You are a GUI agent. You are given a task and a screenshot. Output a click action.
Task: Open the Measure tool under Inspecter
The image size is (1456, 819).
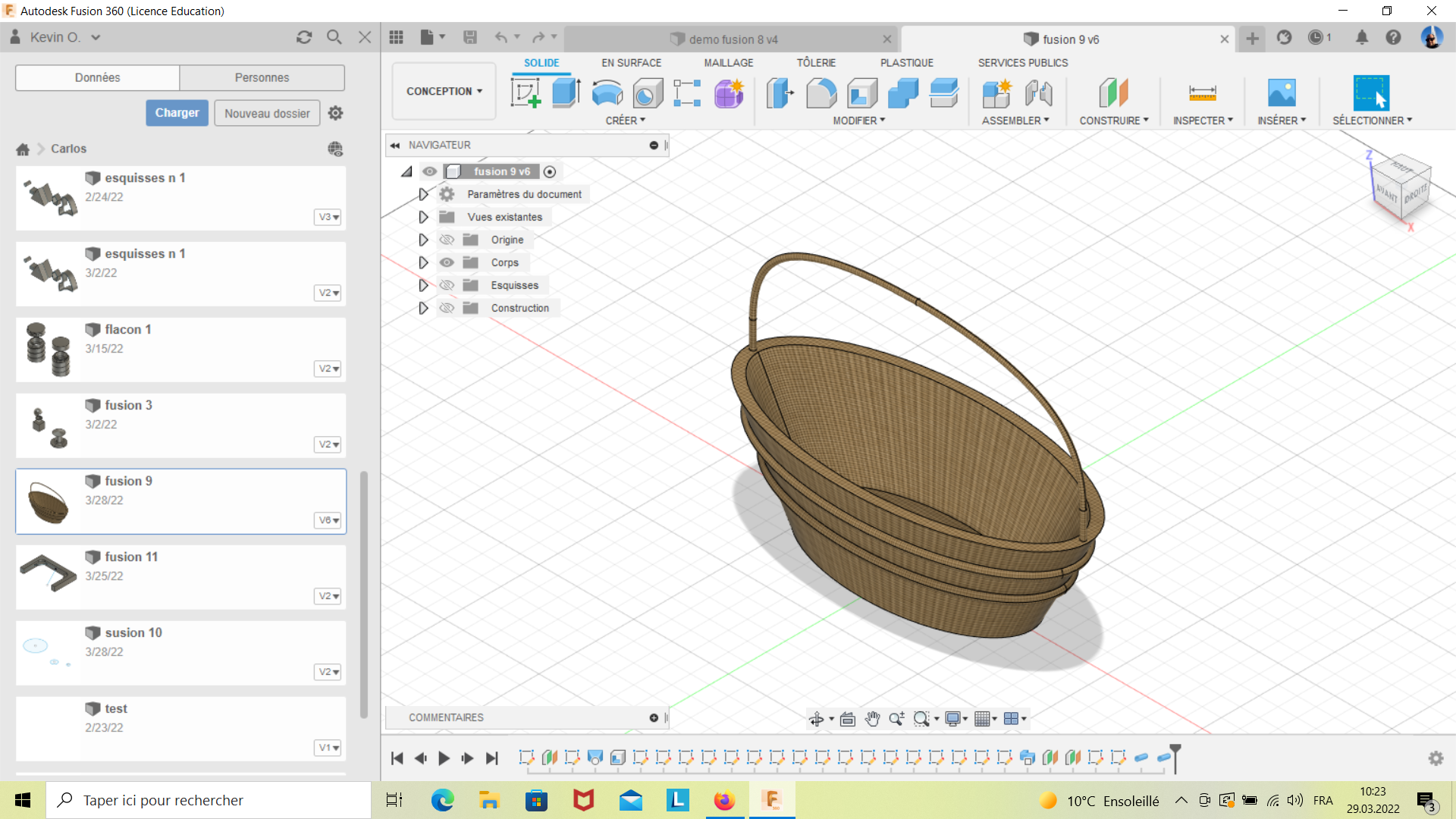tap(1202, 93)
